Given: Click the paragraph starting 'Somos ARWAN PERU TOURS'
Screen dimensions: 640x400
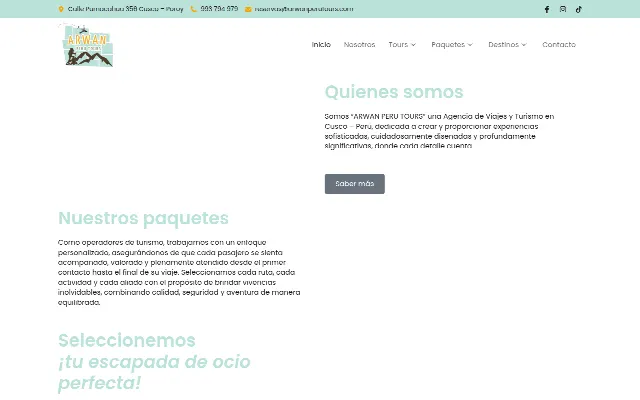Looking at the screenshot, I should coord(440,131).
